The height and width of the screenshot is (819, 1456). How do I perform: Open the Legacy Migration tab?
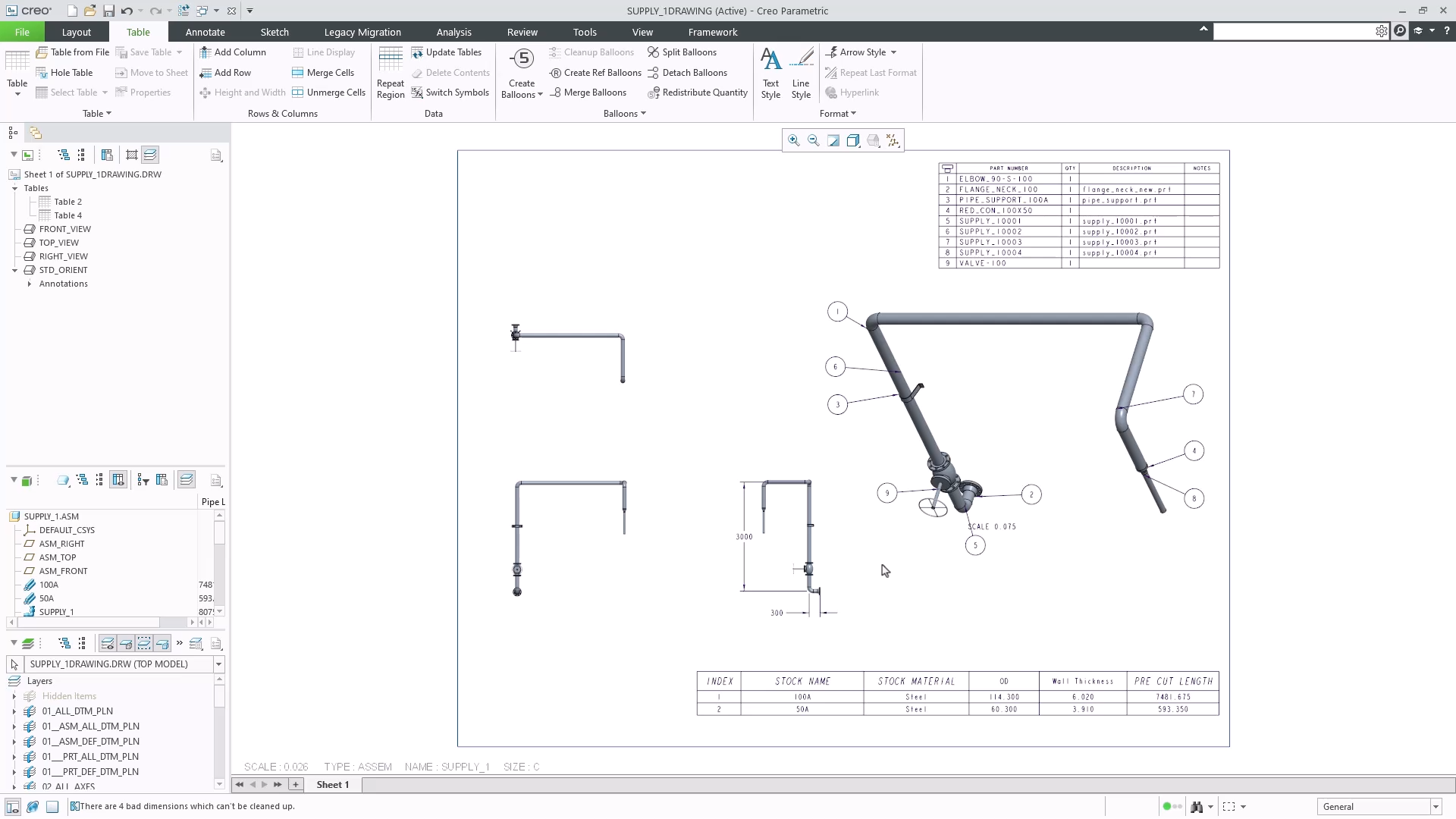coord(362,32)
